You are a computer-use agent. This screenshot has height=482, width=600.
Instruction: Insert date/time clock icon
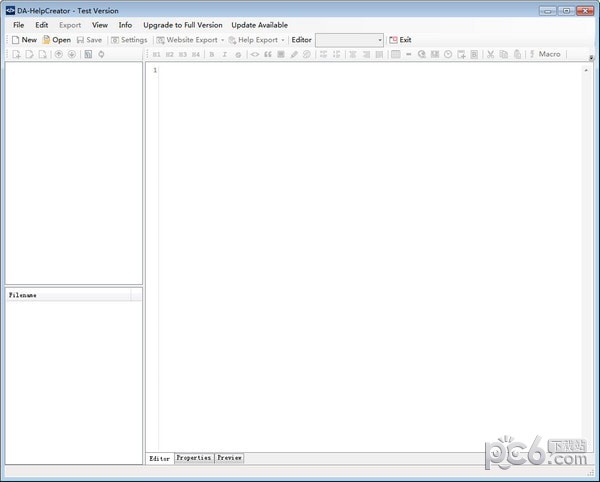pyautogui.click(x=448, y=54)
